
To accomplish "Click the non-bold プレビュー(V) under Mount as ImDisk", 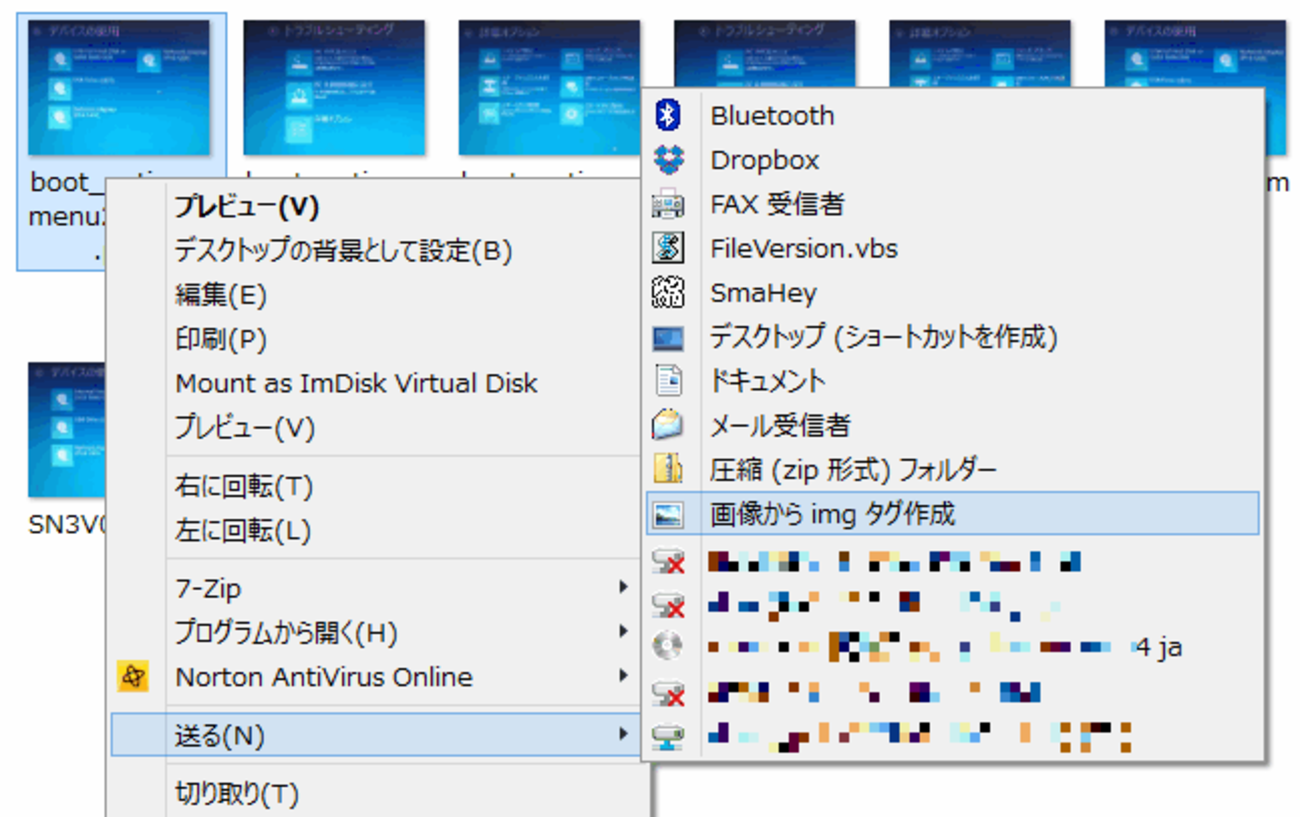I will [245, 428].
